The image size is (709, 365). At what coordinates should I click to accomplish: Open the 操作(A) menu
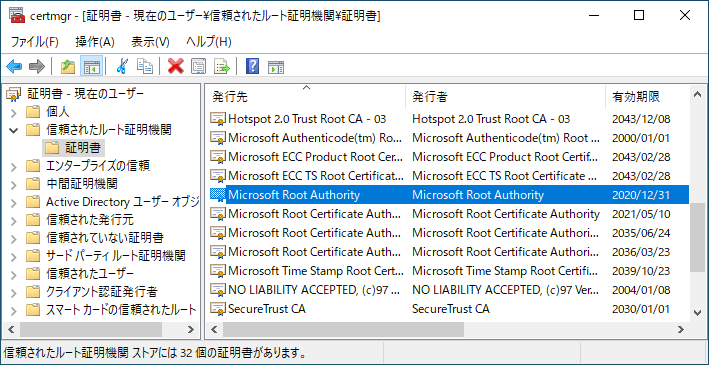click(95, 42)
